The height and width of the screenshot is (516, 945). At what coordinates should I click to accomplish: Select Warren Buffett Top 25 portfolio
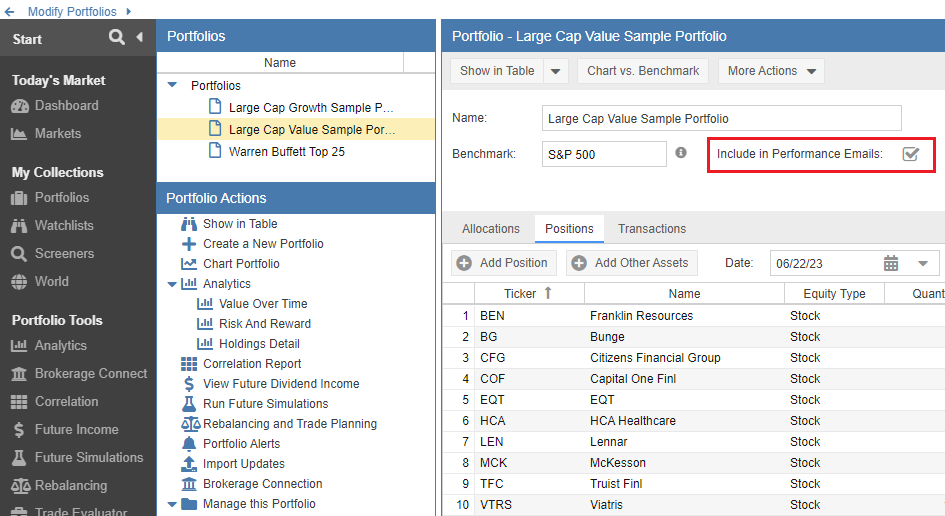click(296, 151)
